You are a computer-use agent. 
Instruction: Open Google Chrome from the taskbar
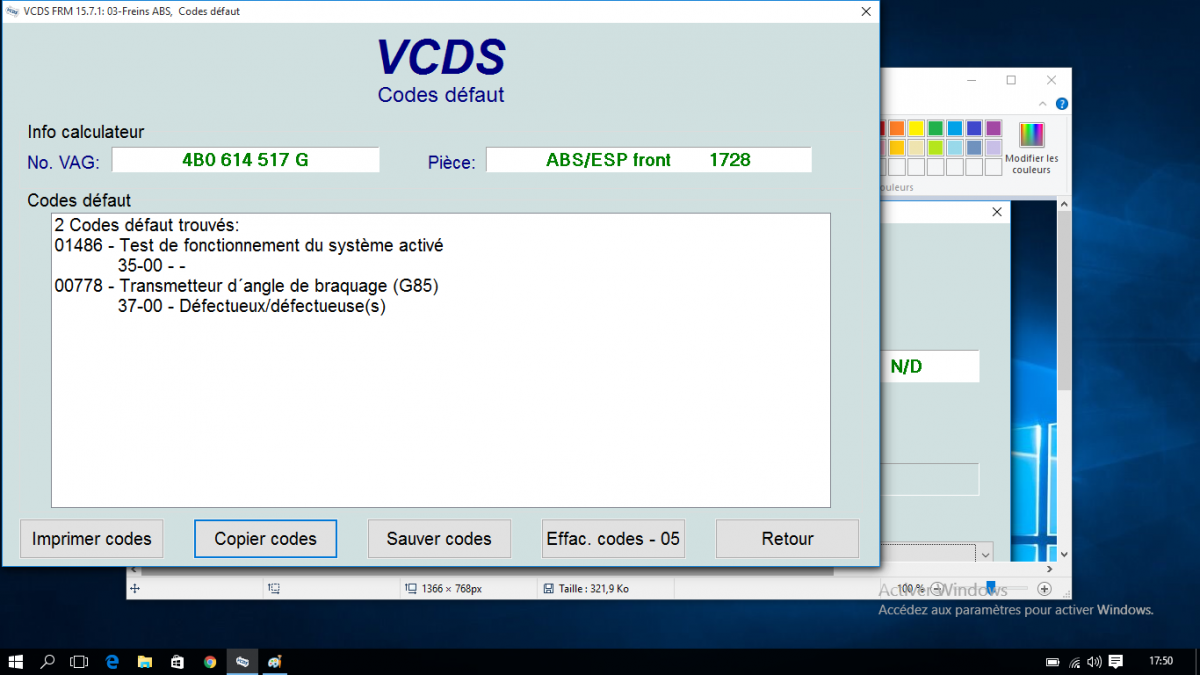point(210,661)
